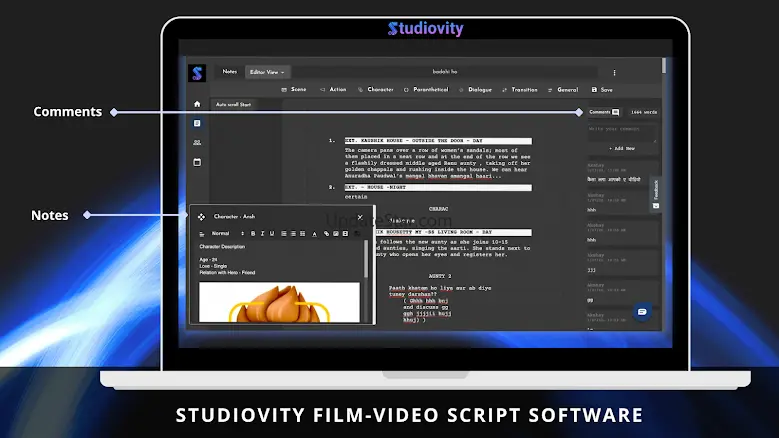
Task: Insert a Character element
Action: [376, 90]
